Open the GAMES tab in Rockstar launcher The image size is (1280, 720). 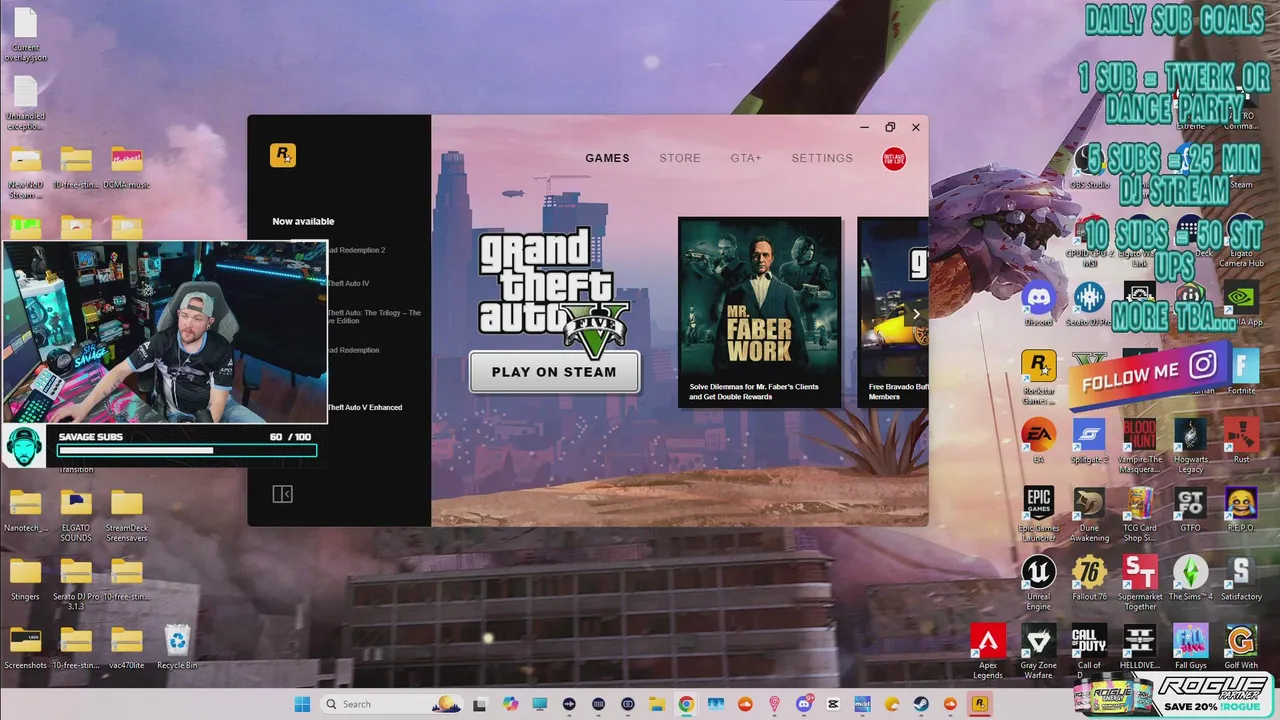[607, 158]
